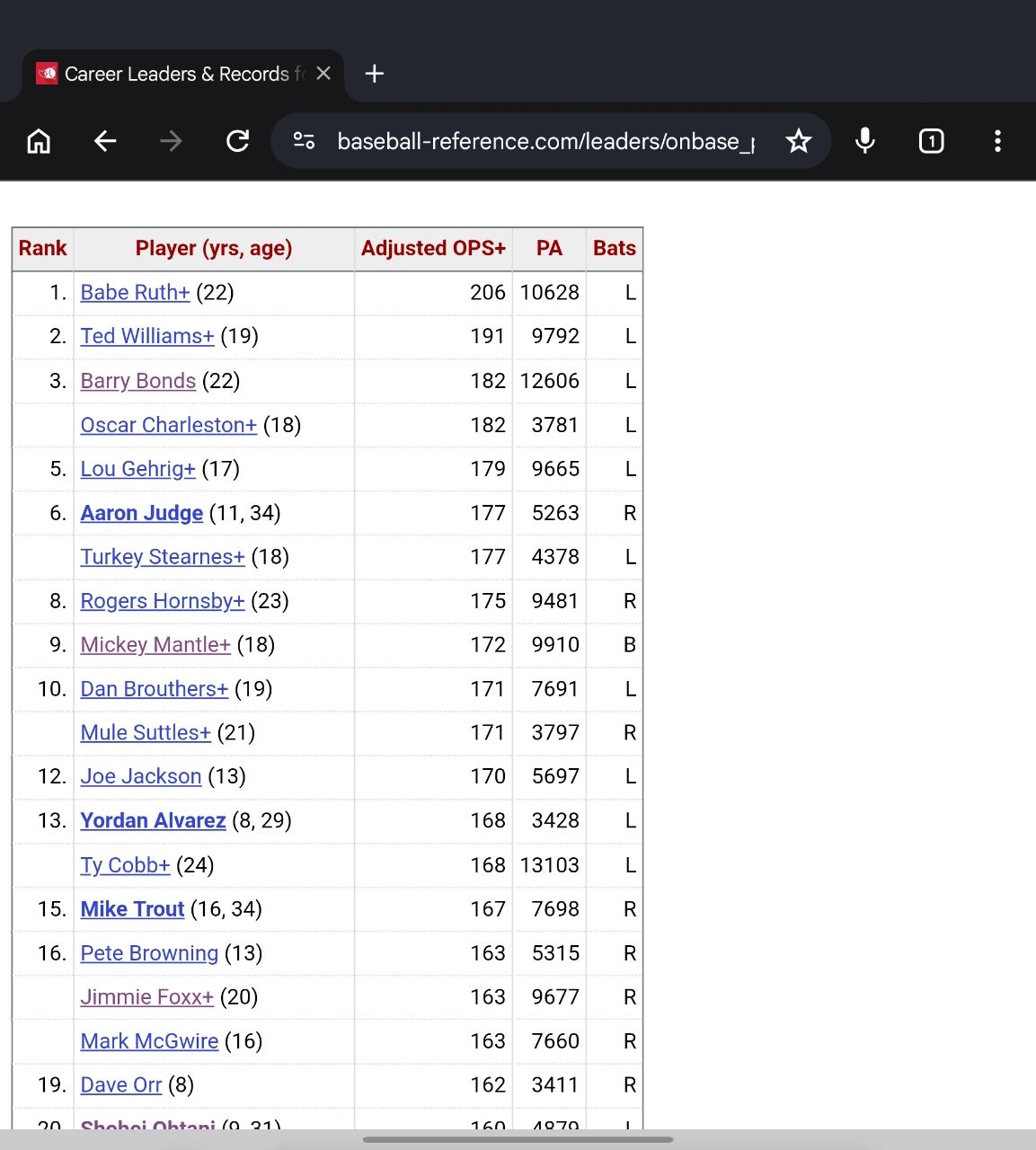The image size is (1036, 1150).
Task: Open Yordan Alvarez player link
Action: [153, 821]
